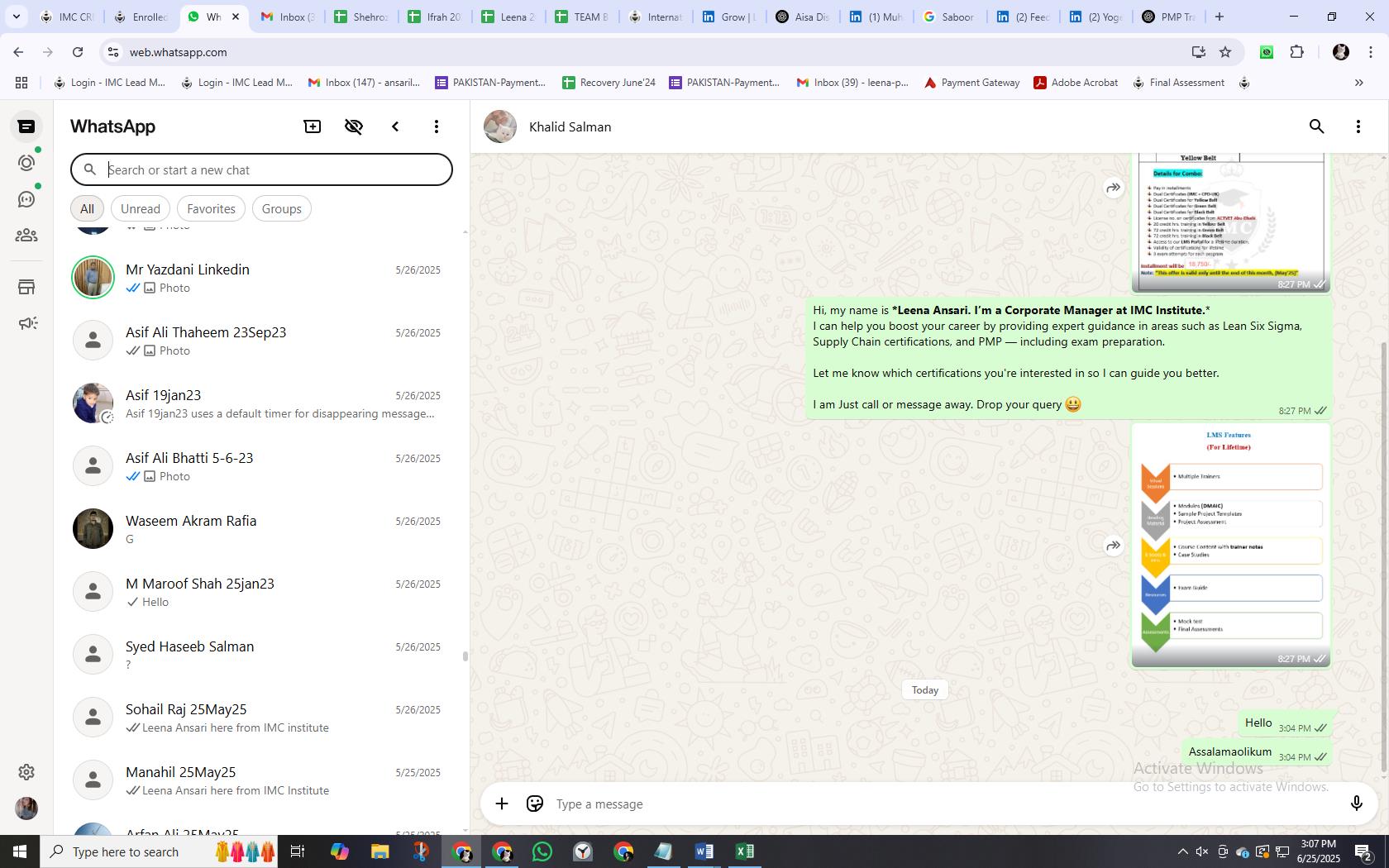
Task: Switch to the Inbox Gmail browser tab
Action: click(x=287, y=17)
